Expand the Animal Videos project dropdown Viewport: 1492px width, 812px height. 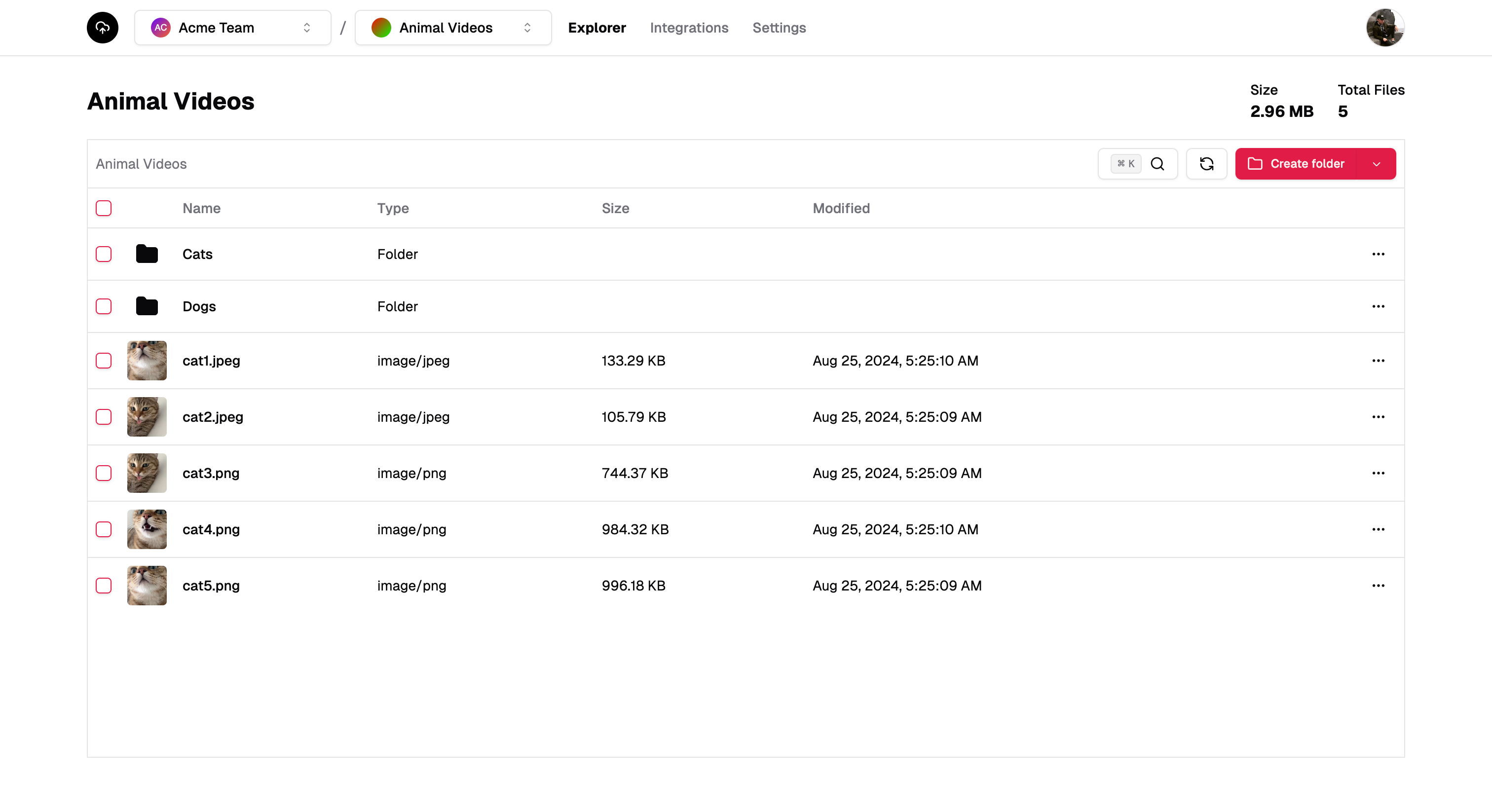tap(527, 27)
